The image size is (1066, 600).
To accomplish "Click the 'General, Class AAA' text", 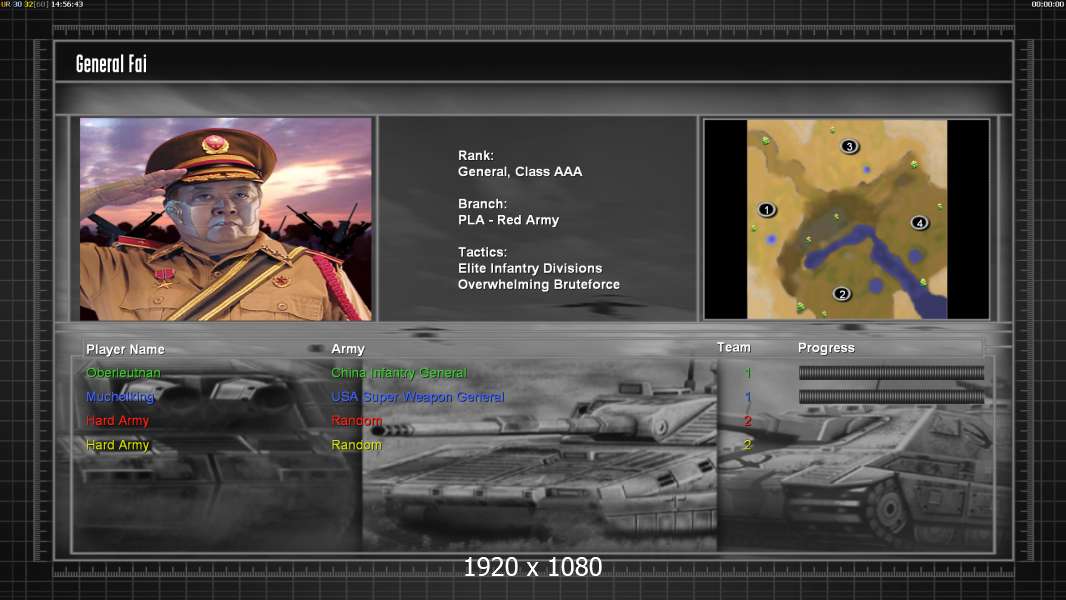I will click(x=520, y=172).
